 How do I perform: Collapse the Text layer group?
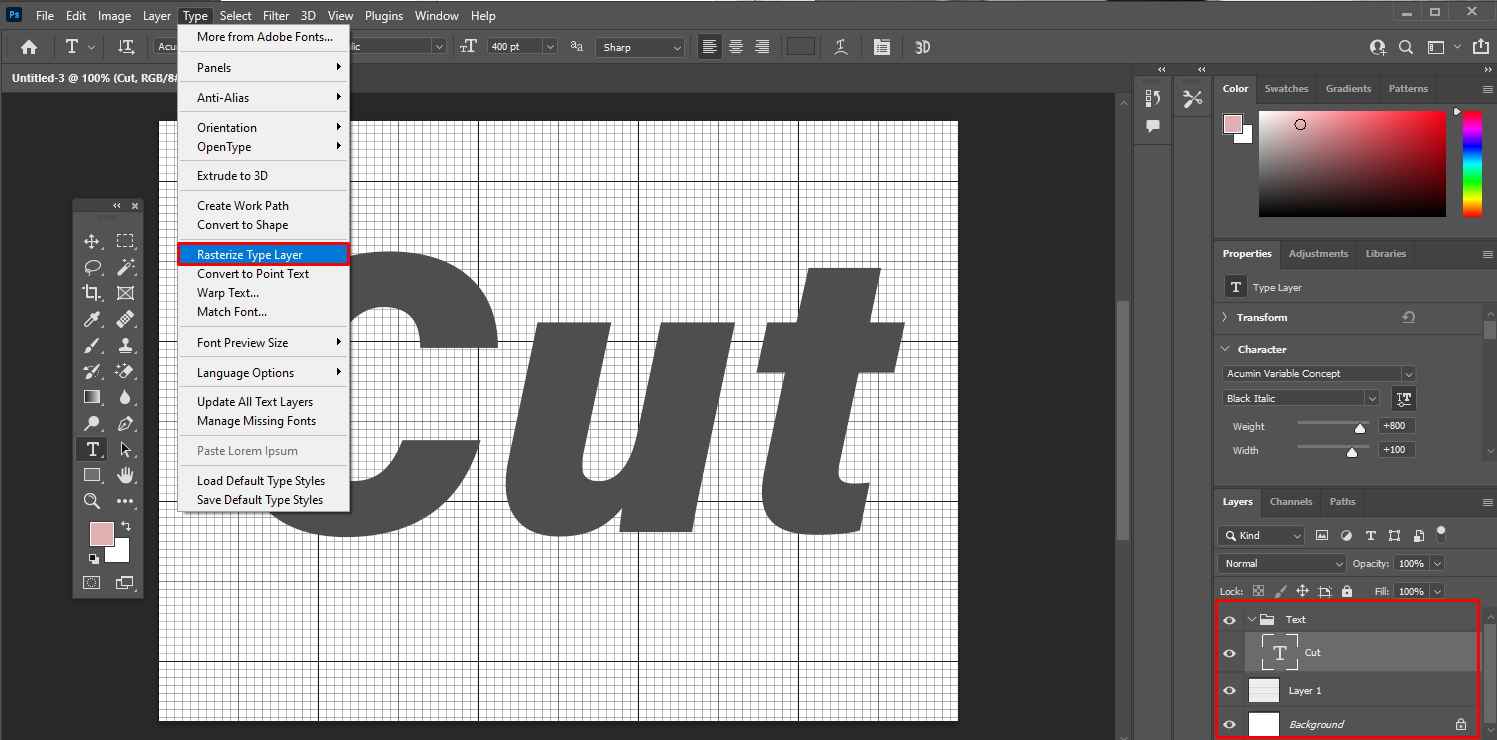click(1251, 619)
